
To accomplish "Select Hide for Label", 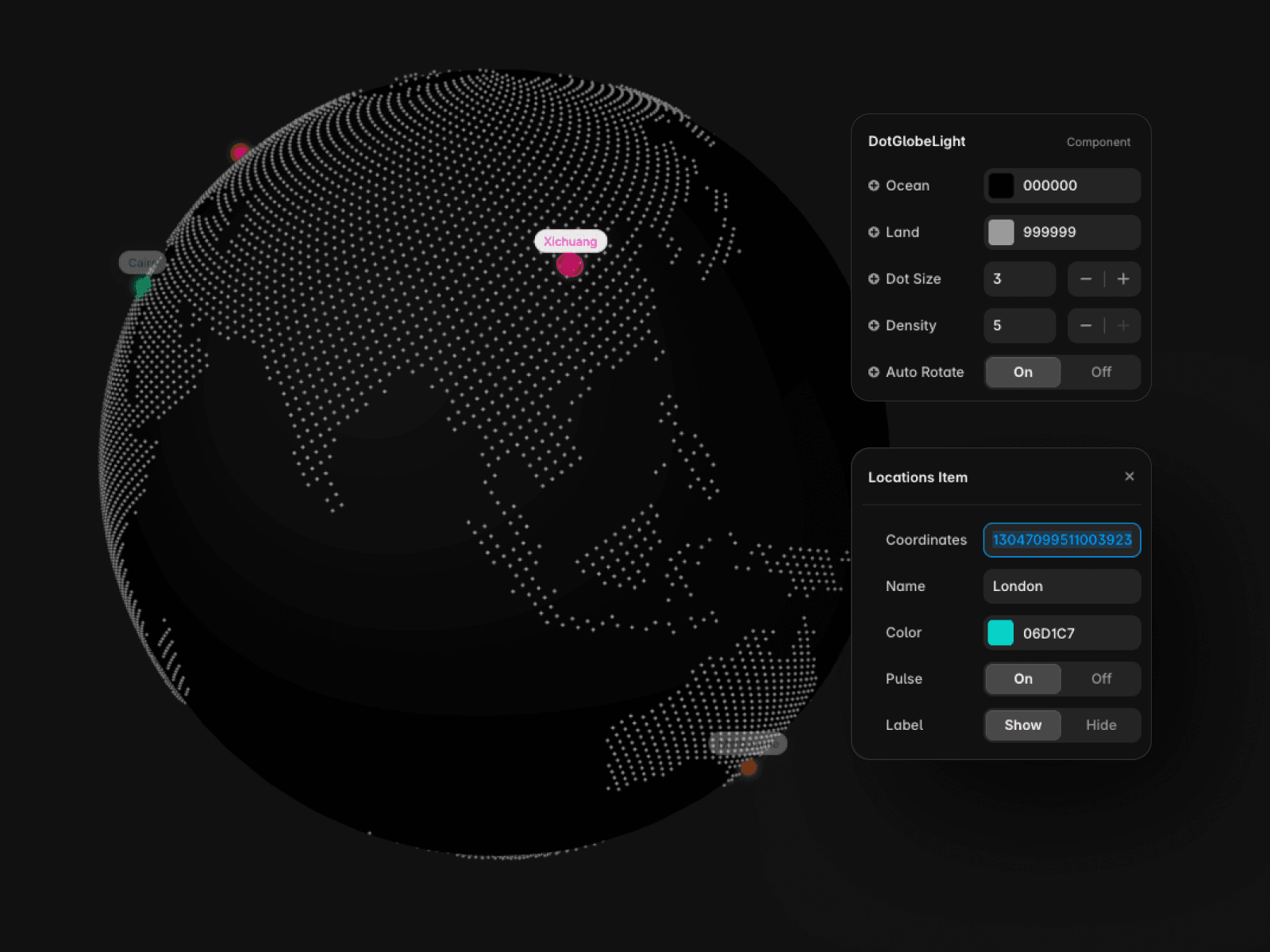I will 1101,725.
